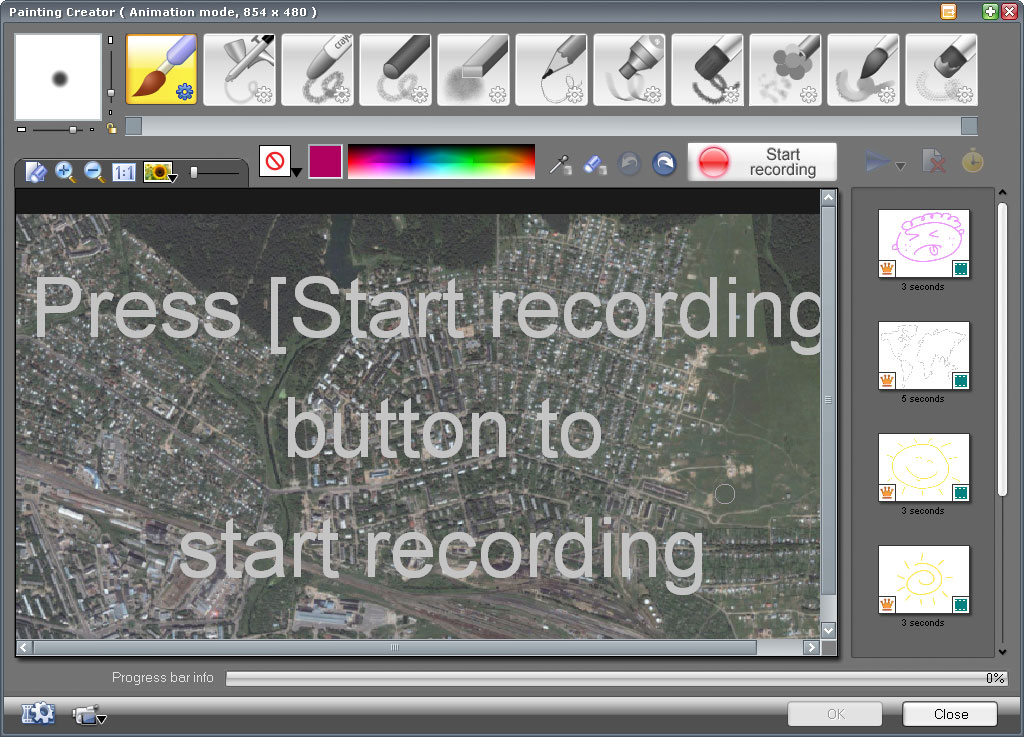Click the '5 seconds' label under world map
Screen dimensions: 1024x737
click(923, 399)
